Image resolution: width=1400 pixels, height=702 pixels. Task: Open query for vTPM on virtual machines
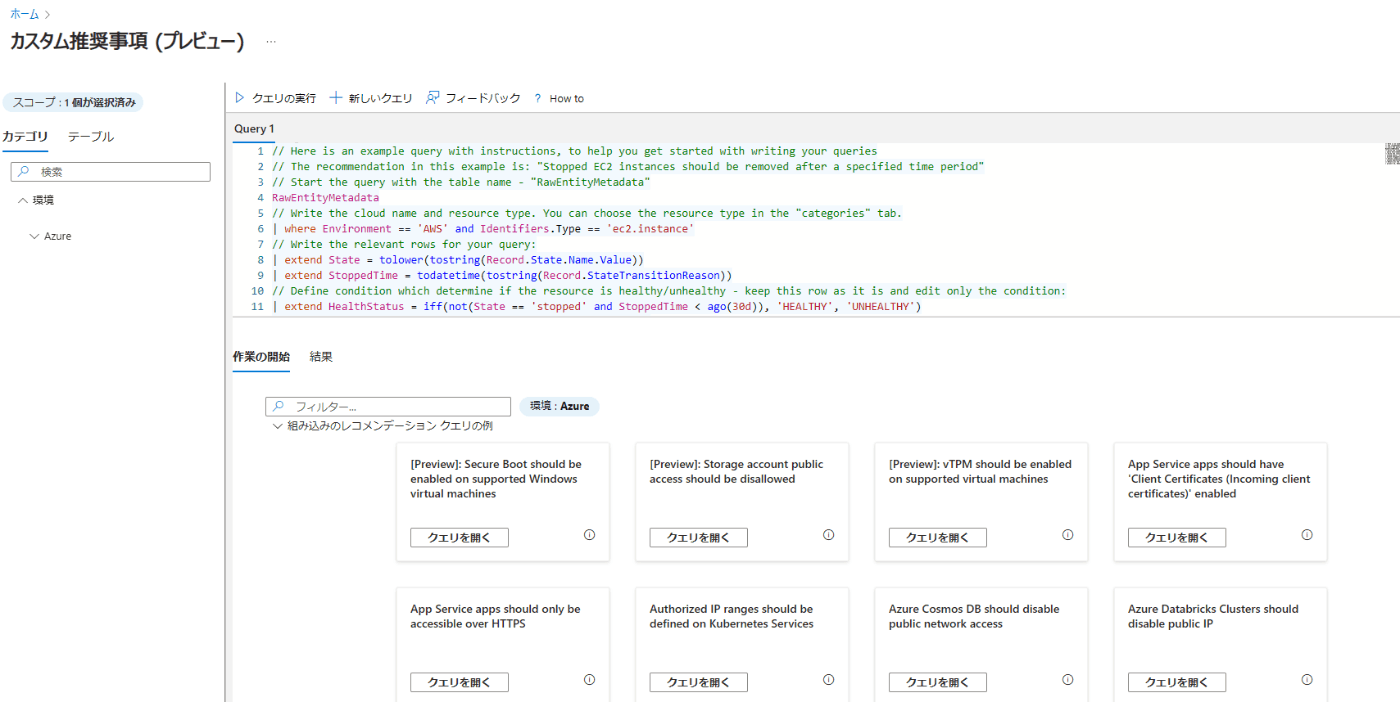click(938, 538)
